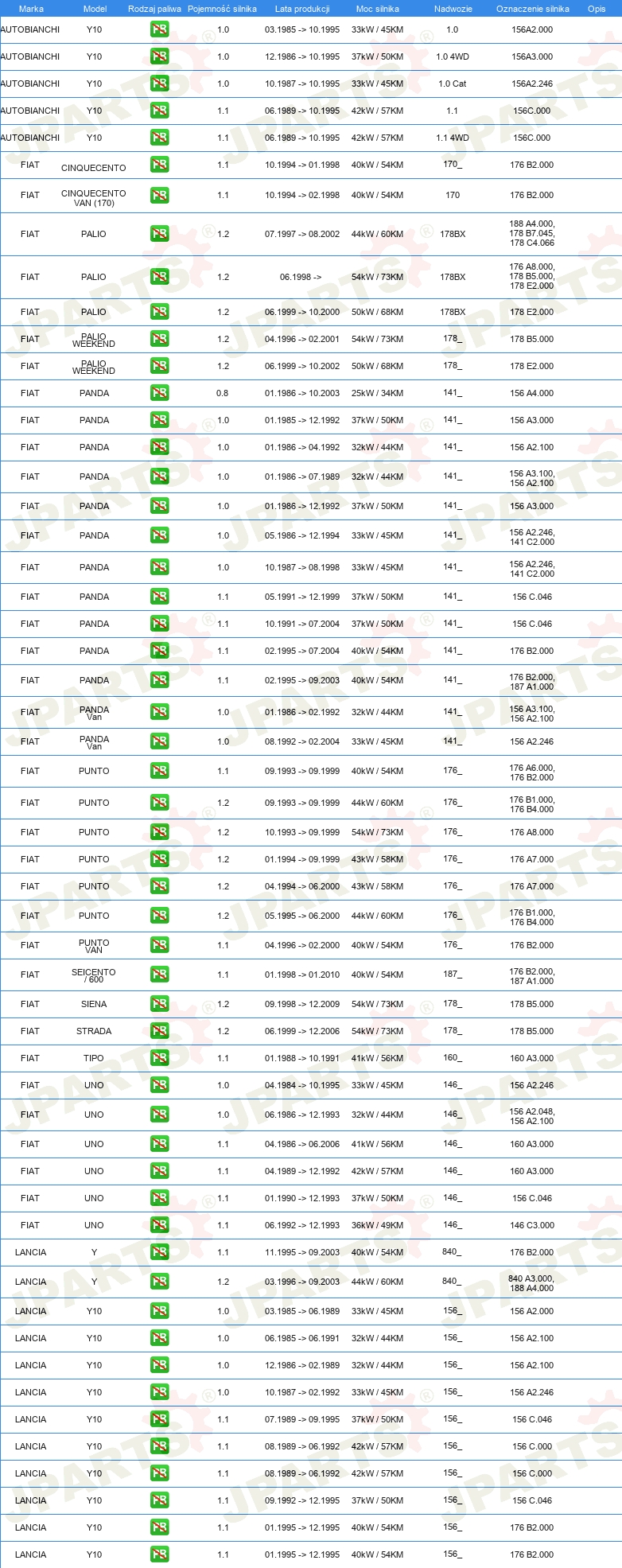Sort by the Marka column header
Viewport: 622px width, 1568px height.
(31, 9)
